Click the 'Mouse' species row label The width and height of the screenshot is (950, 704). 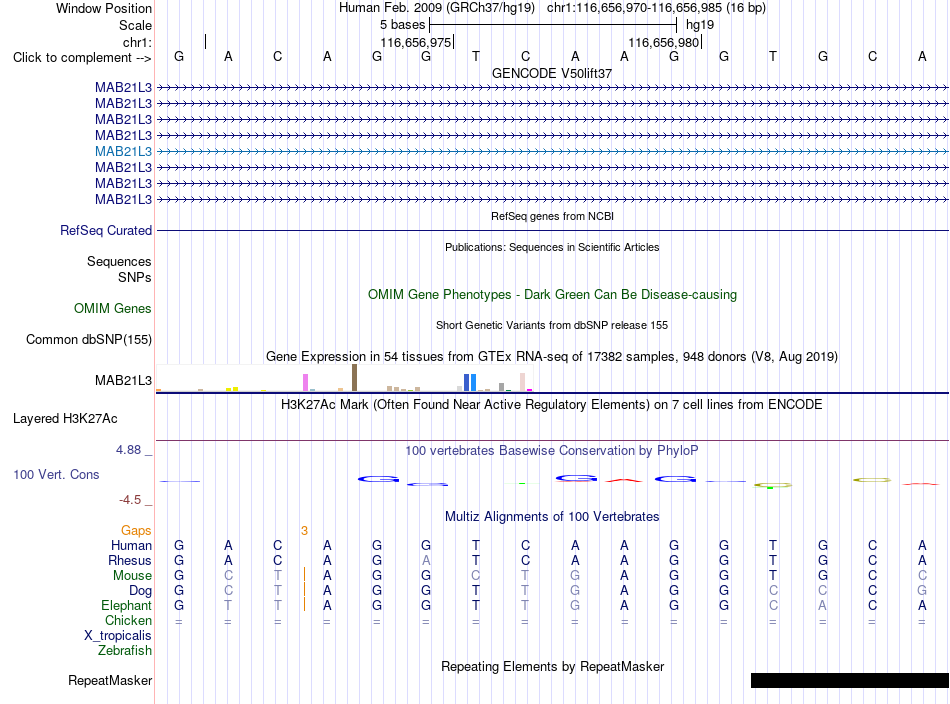pyautogui.click(x=133, y=576)
